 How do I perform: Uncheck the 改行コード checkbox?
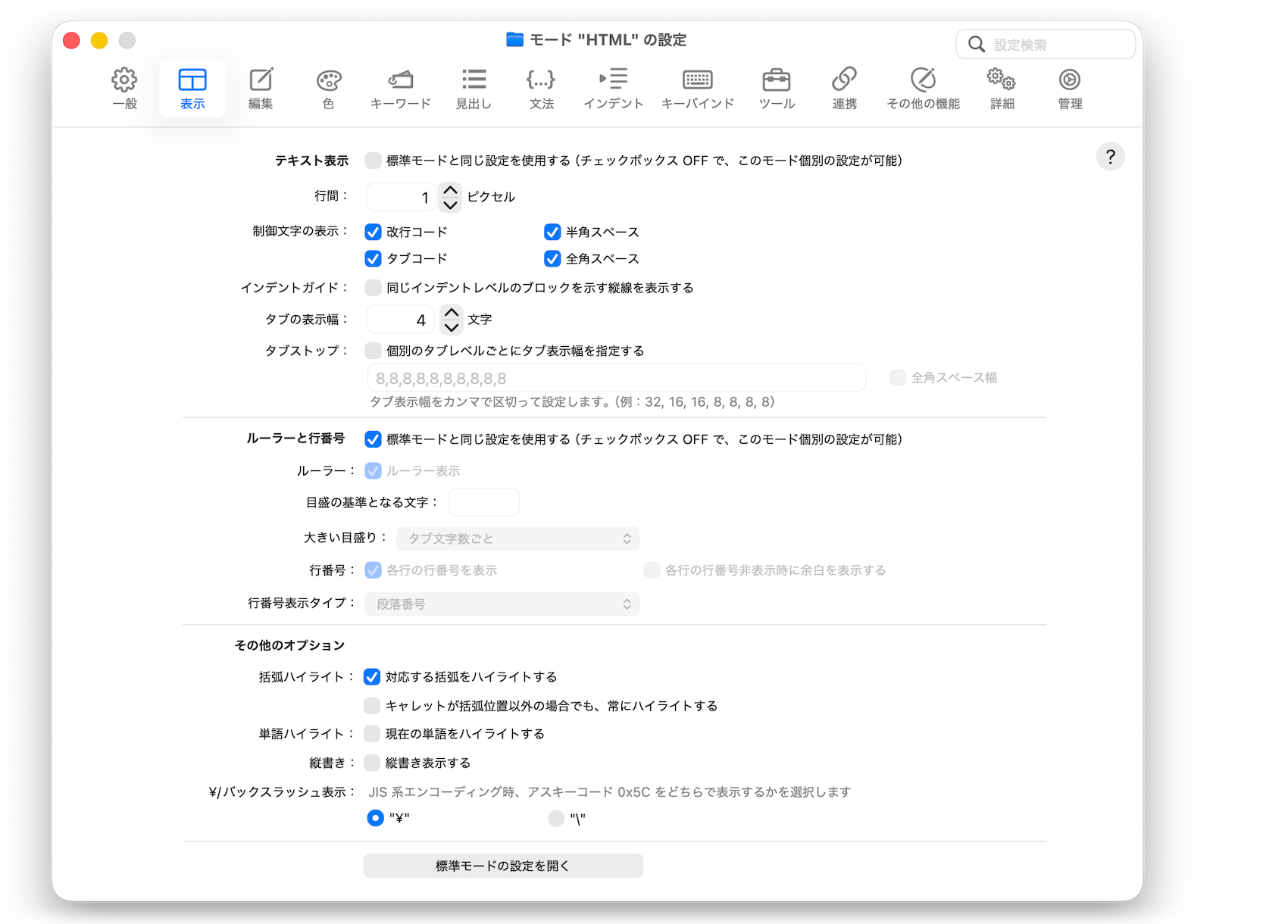coord(373,232)
